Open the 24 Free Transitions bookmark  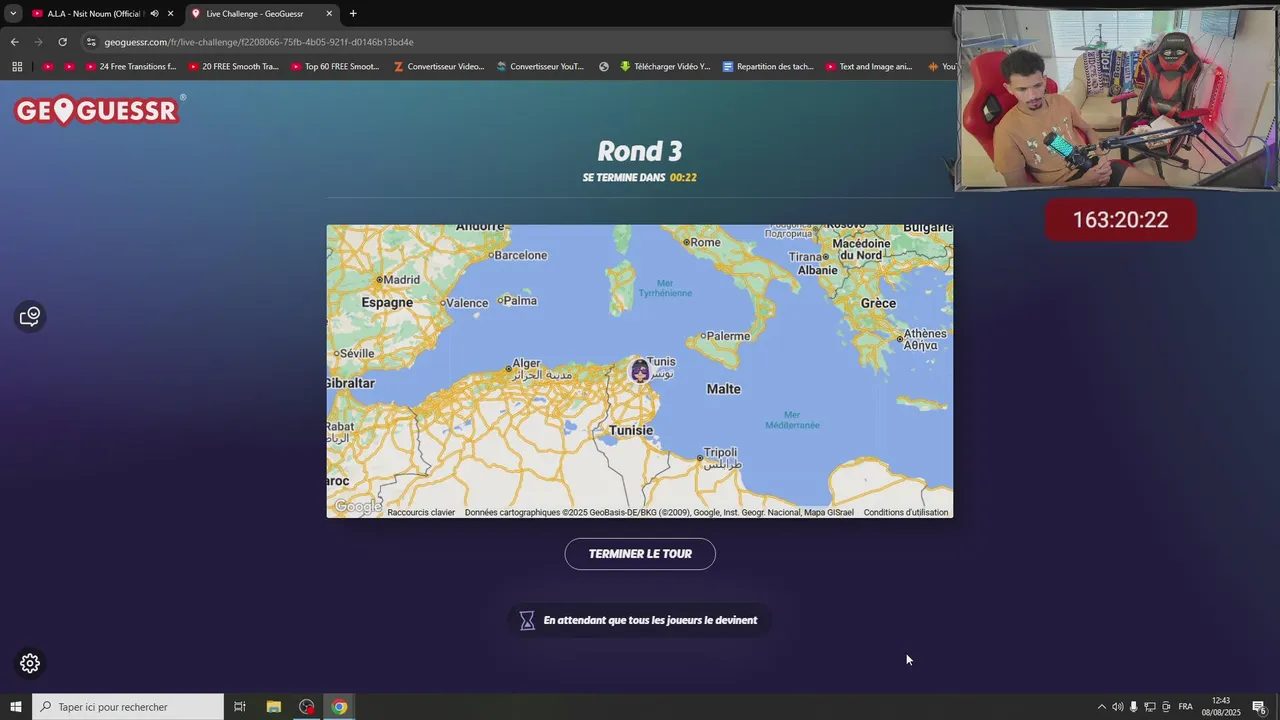[131, 67]
